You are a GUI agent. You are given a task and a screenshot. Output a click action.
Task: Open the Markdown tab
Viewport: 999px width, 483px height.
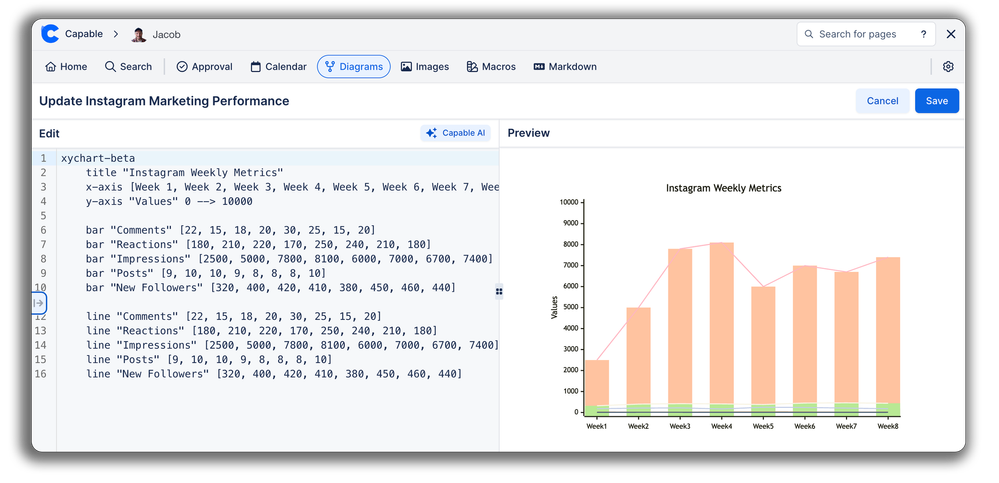[x=565, y=66]
